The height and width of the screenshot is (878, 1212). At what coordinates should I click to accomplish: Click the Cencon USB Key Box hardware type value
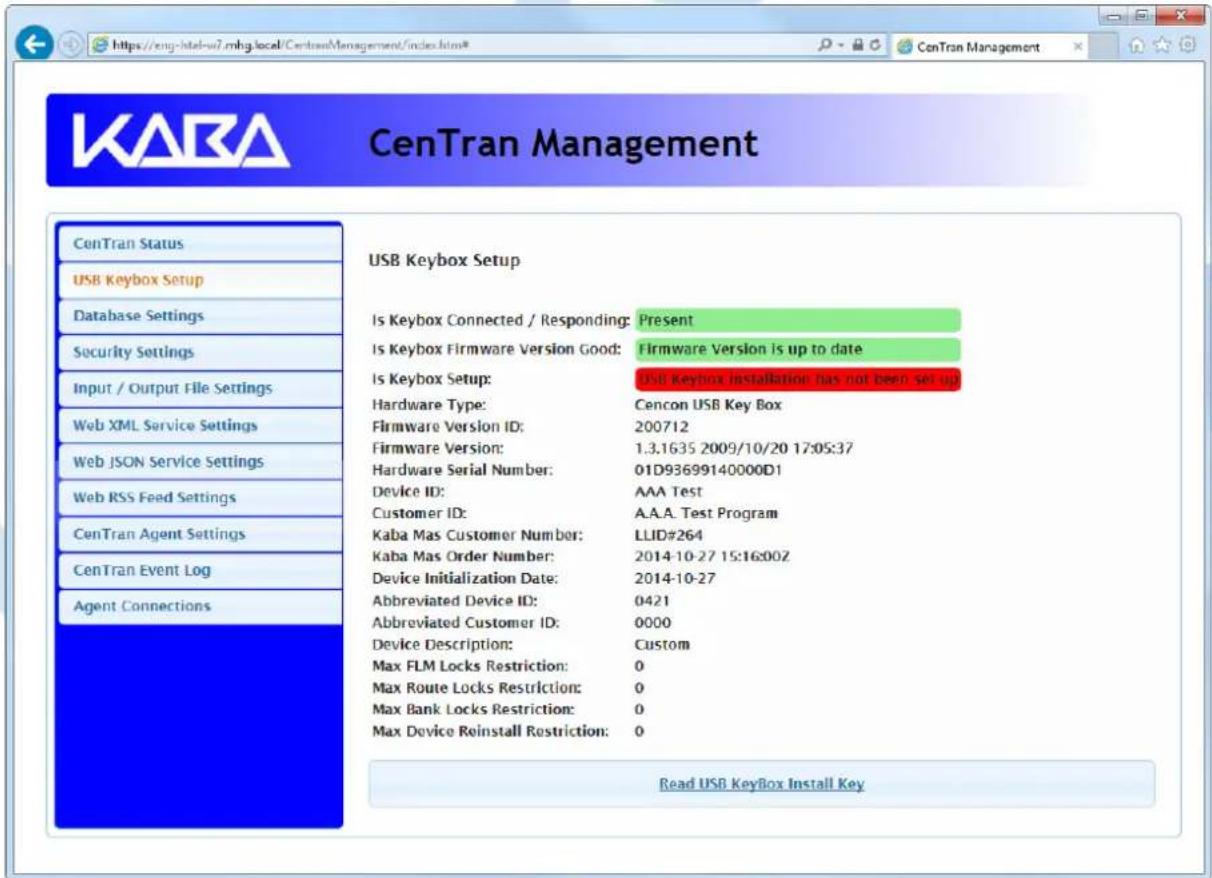coord(708,405)
